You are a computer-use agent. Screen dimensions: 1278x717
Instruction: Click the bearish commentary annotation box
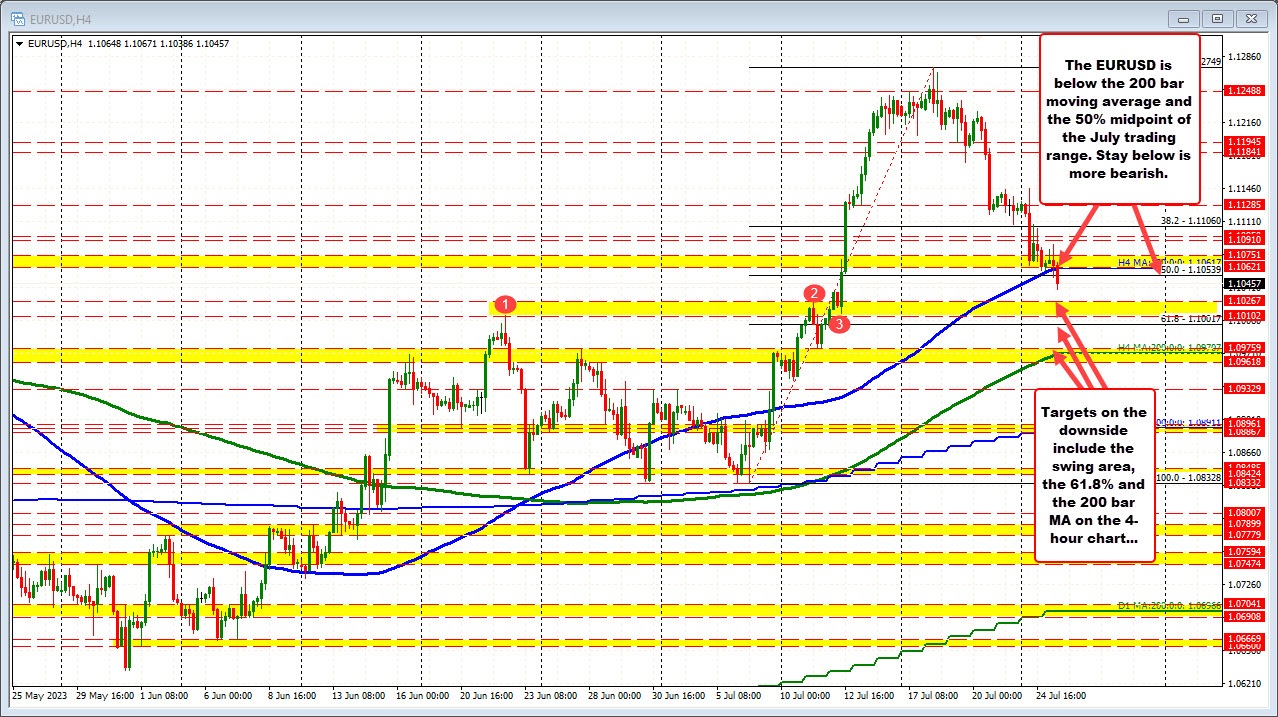click(x=1120, y=118)
